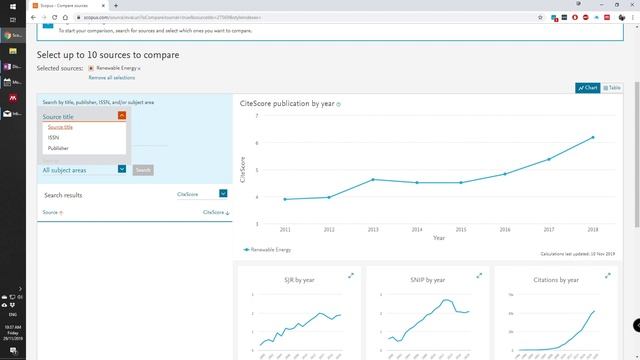Screen dimensions: 640x360
Task: Open the Windows Action Center notifications
Action: (x=13, y=351)
